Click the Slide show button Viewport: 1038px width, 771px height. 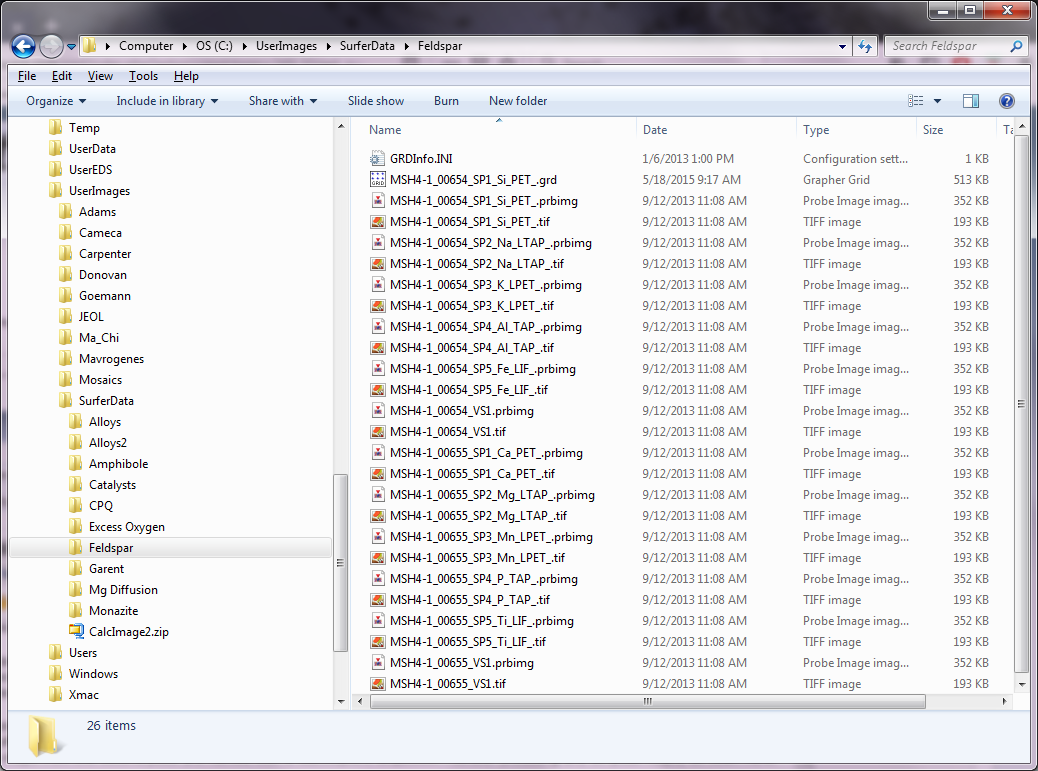pyautogui.click(x=376, y=101)
